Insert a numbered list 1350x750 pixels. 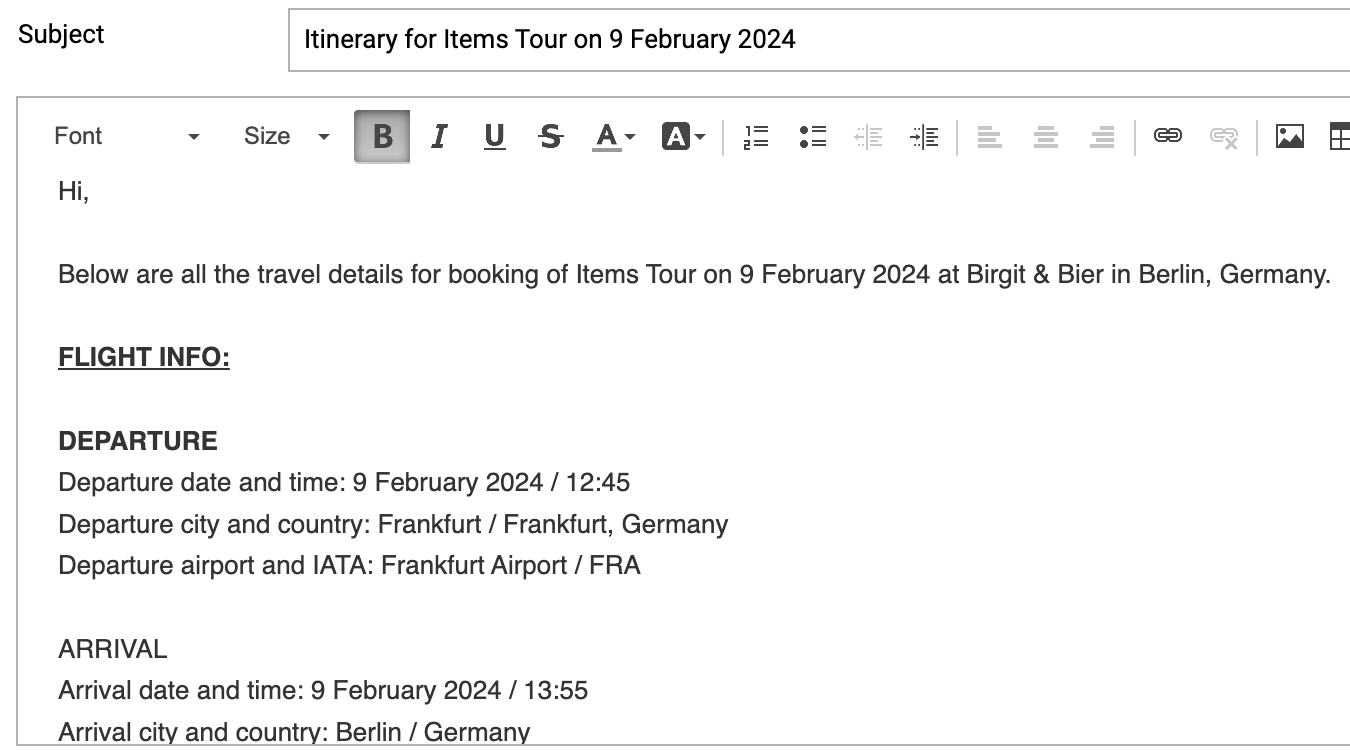point(757,136)
